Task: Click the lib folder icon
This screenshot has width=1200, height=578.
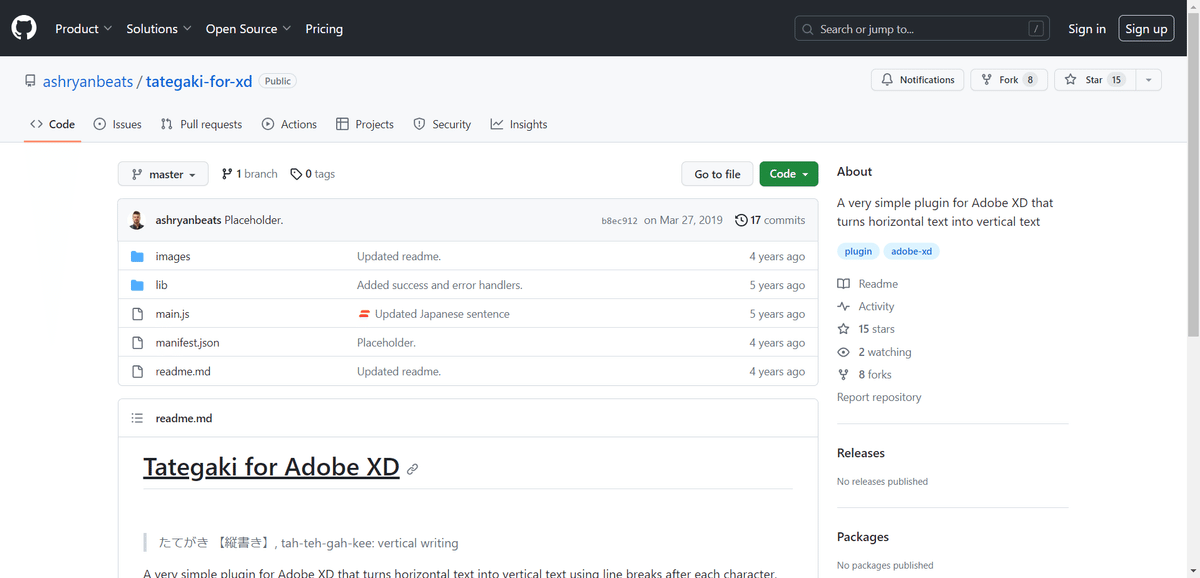Action: click(x=138, y=285)
